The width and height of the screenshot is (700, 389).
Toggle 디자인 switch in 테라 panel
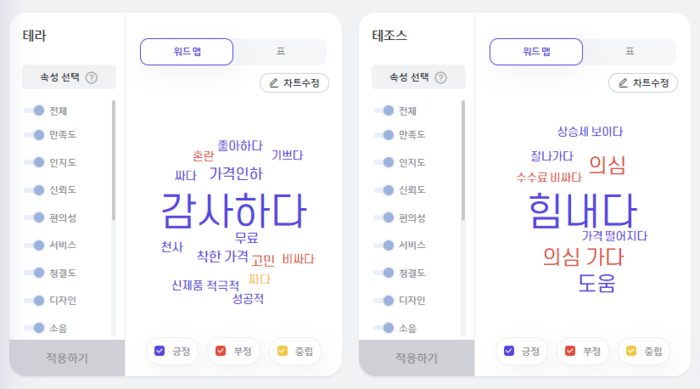pyautogui.click(x=34, y=300)
